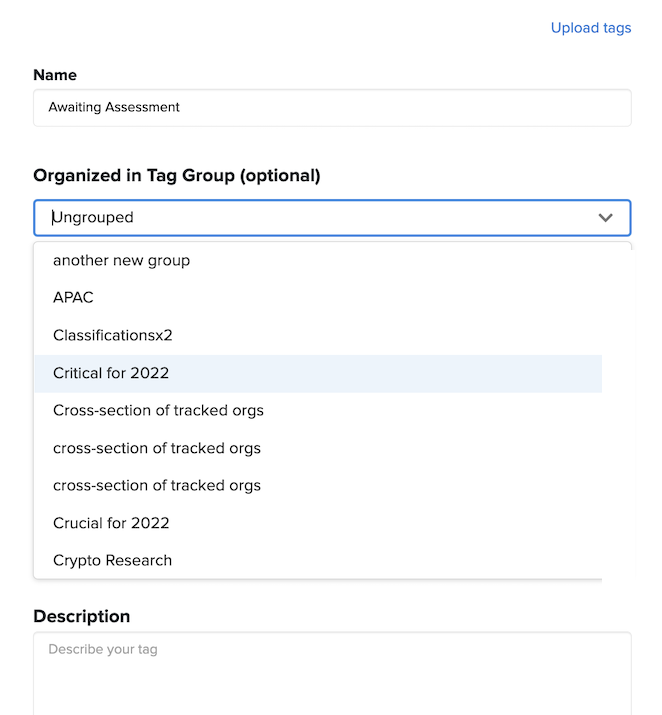Click the Upload tags link
Screen dimensions: 662x715
[590, 28]
